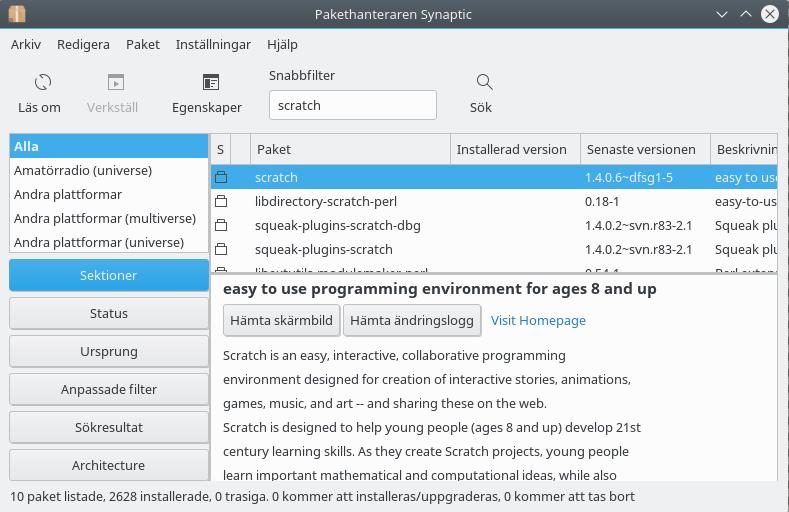The width and height of the screenshot is (789, 512).
Task: Click the Ursprung button
Action: click(x=109, y=351)
